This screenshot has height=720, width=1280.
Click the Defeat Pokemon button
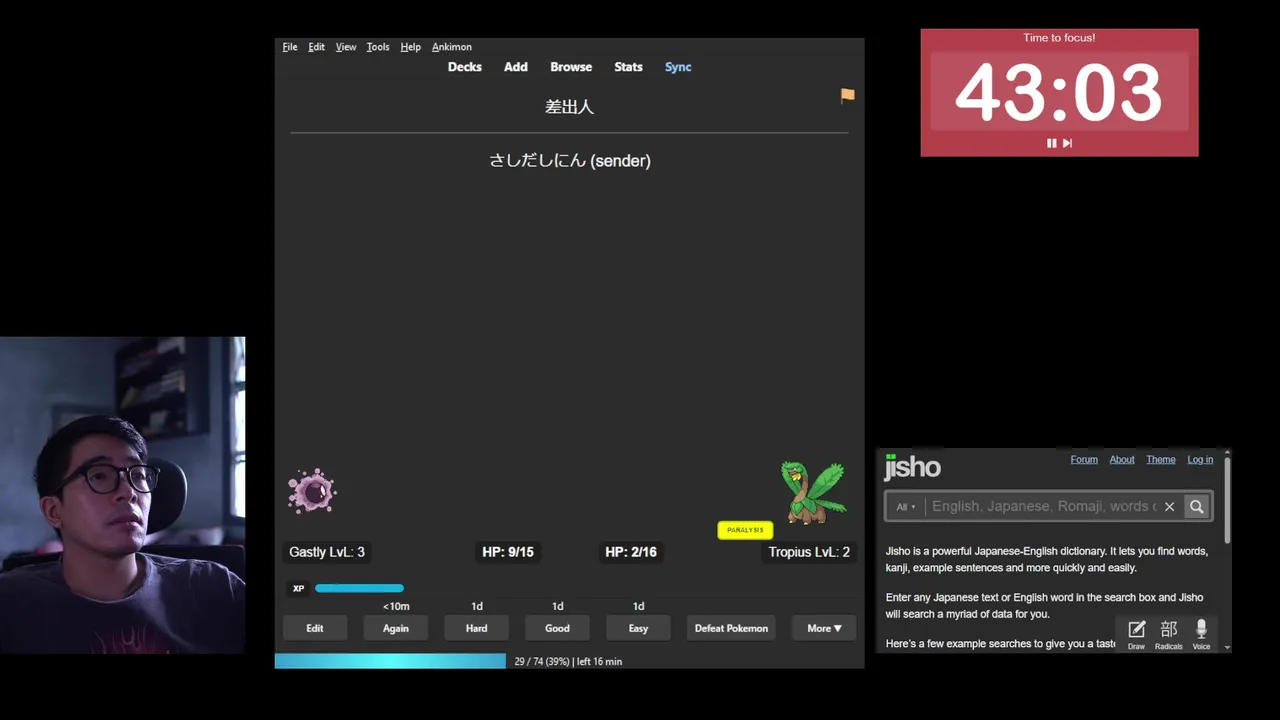[731, 628]
